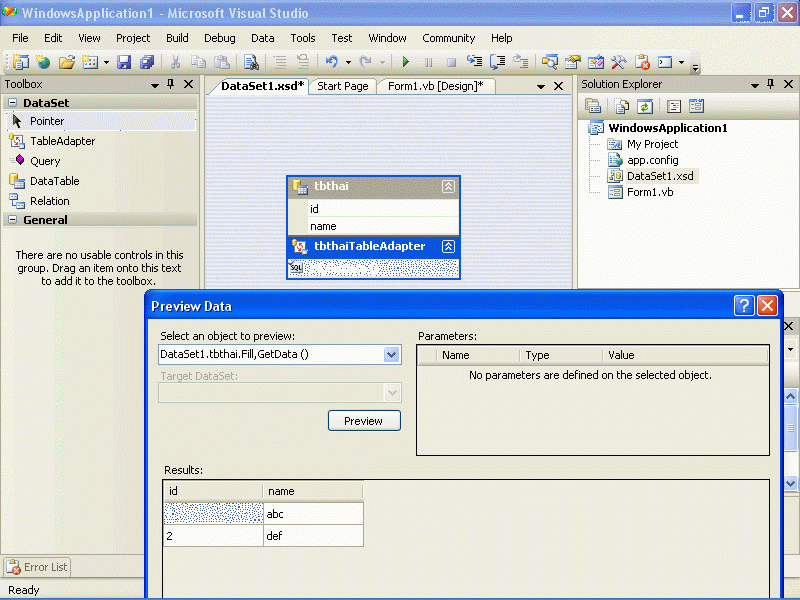Click View Code icon in Solution Explorer
Viewport: 800px width, 600px height.
674,106
